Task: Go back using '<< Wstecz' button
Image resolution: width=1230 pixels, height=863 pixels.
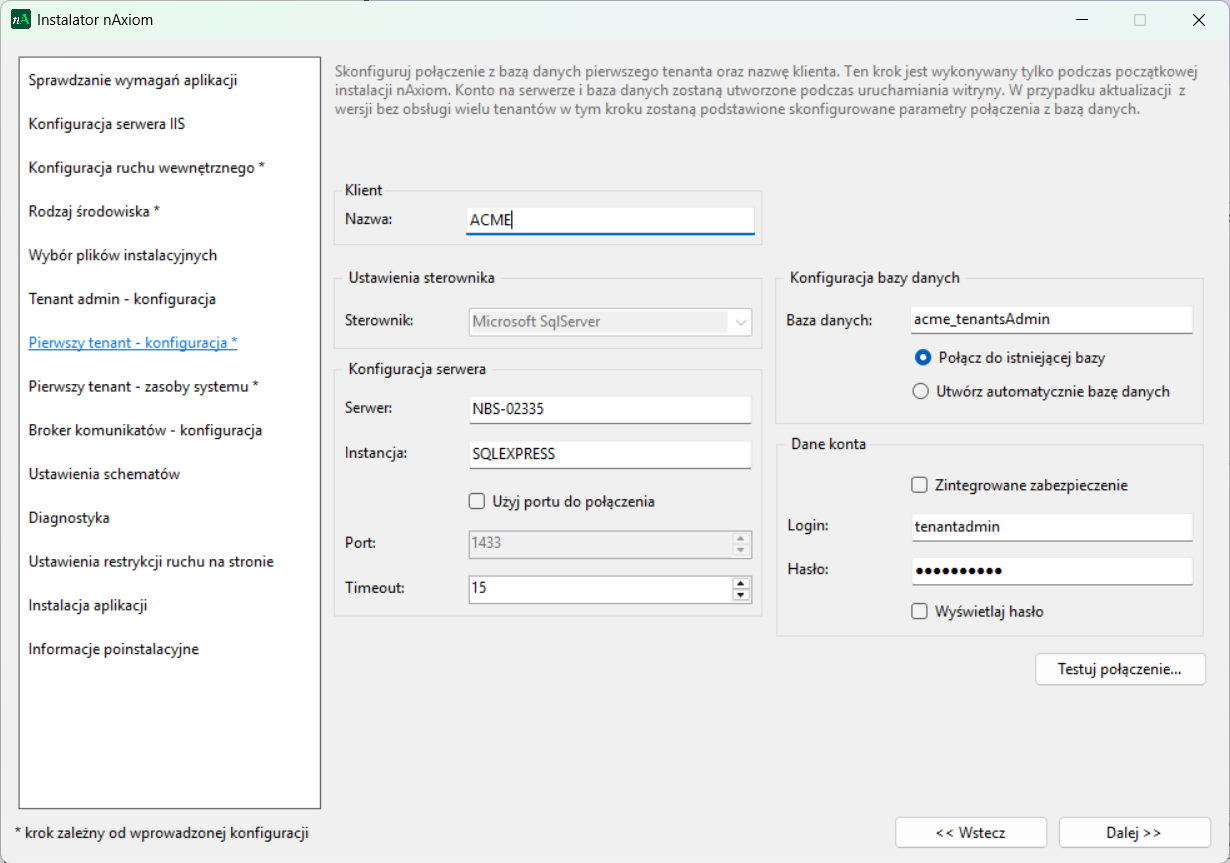Action: pos(970,832)
